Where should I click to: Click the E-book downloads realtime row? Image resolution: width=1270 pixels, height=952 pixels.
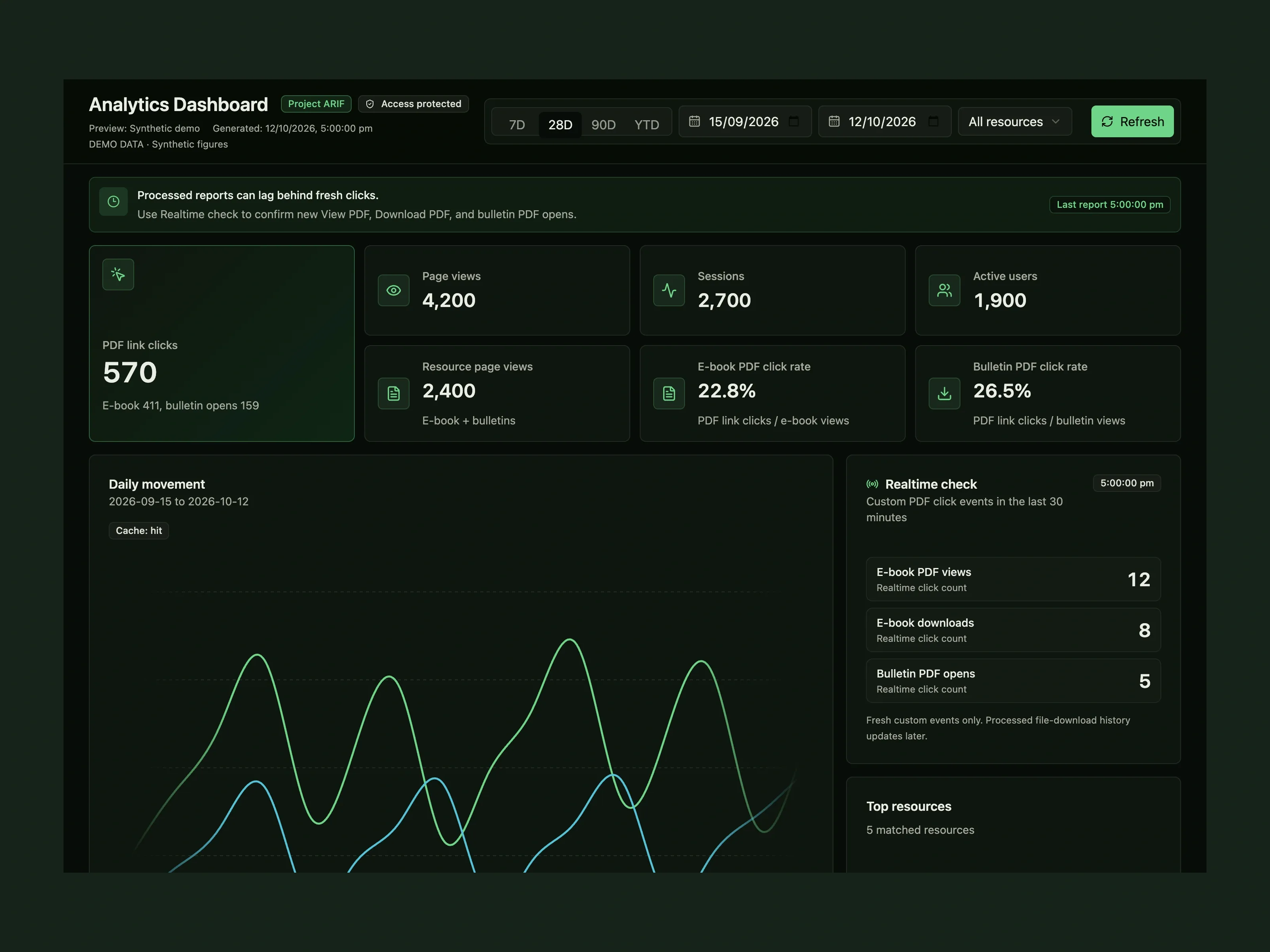click(1013, 630)
